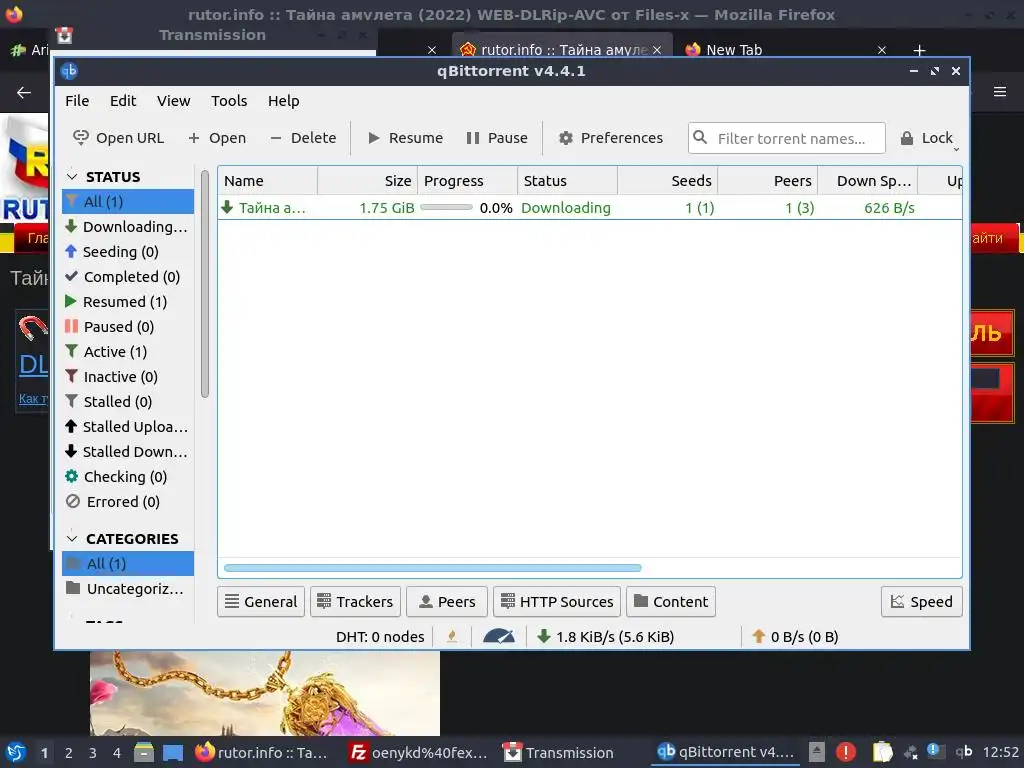Open the Tools menu
Viewport: 1024px width, 768px height.
click(229, 101)
